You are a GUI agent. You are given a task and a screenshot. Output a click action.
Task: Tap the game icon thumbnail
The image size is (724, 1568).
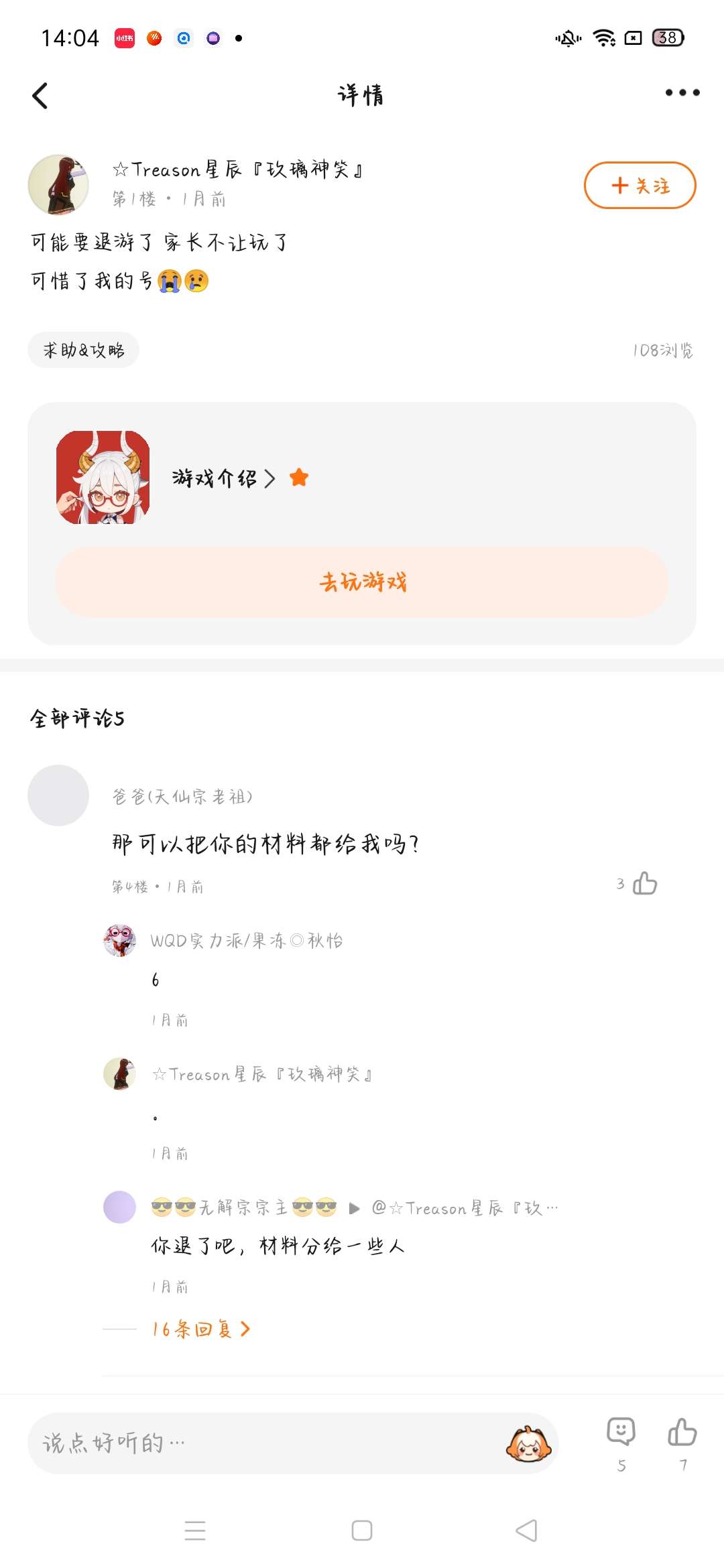103,477
